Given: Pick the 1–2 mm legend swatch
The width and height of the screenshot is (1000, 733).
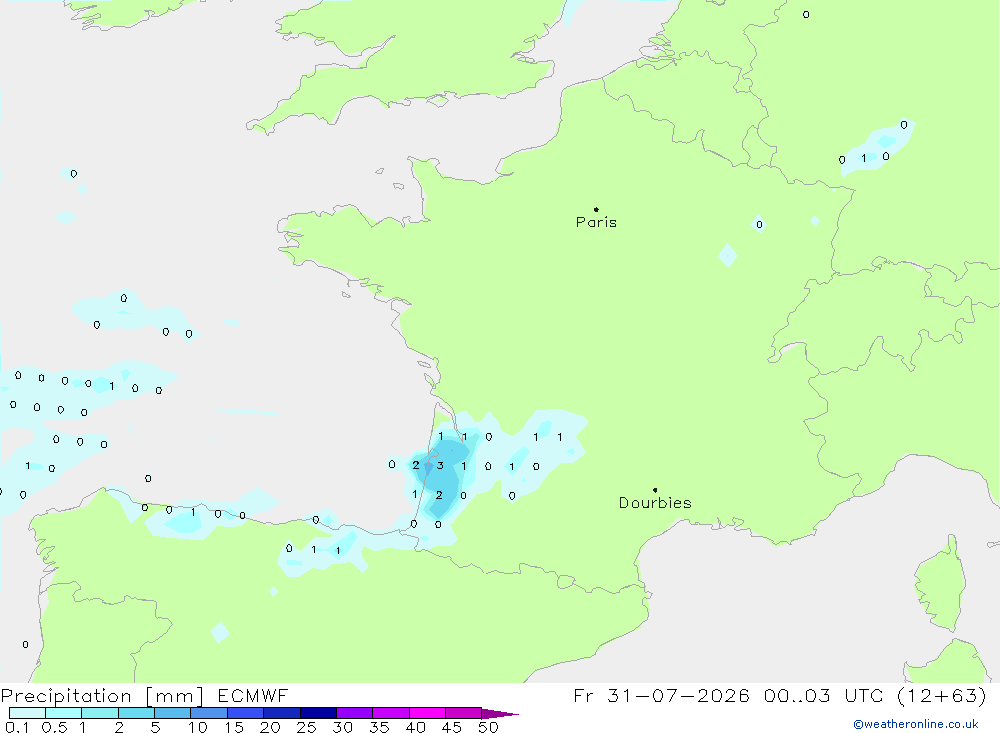Looking at the screenshot, I should pos(100,713).
